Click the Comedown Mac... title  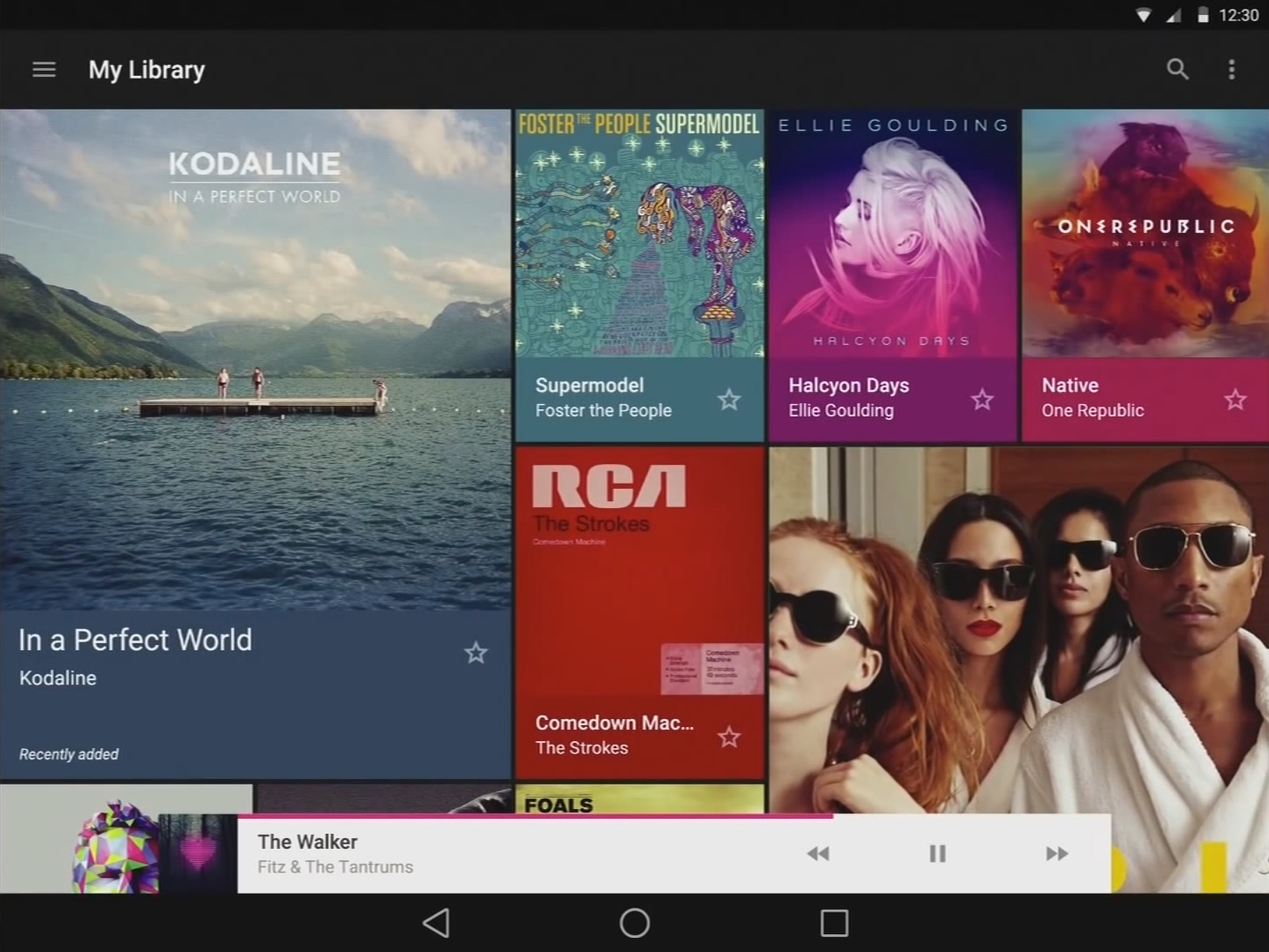pyautogui.click(x=614, y=723)
